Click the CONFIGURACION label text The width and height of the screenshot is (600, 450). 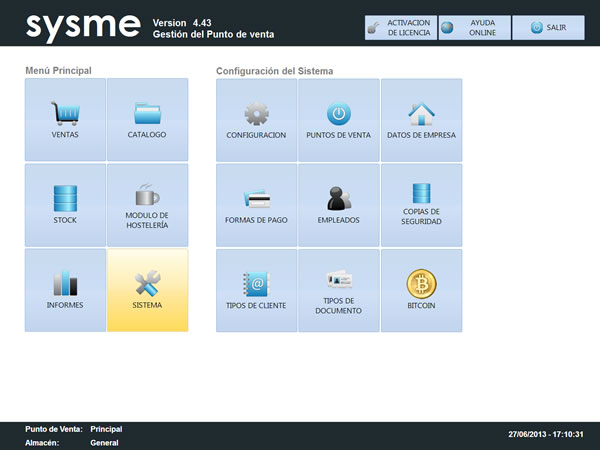click(x=256, y=135)
